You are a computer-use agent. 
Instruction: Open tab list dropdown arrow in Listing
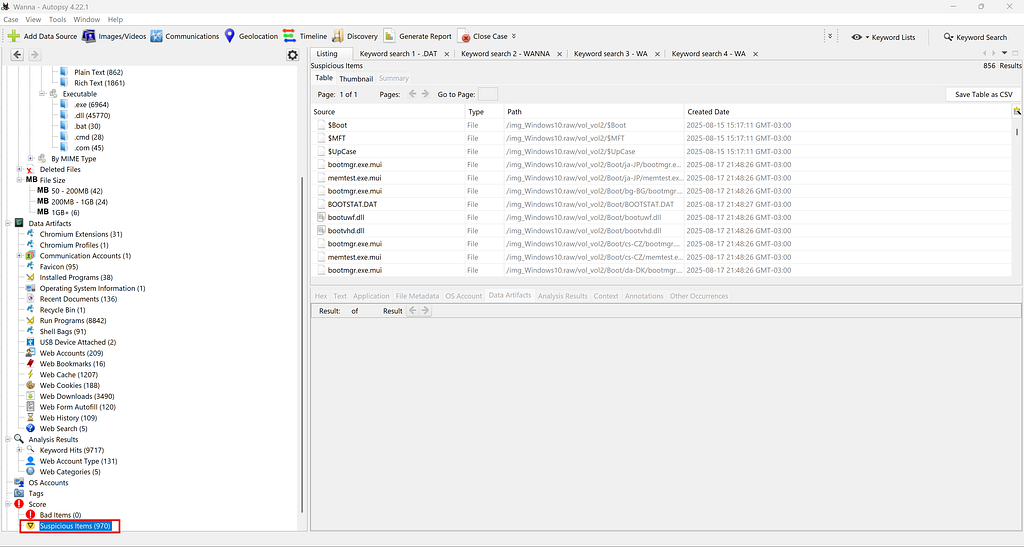pos(1004,54)
